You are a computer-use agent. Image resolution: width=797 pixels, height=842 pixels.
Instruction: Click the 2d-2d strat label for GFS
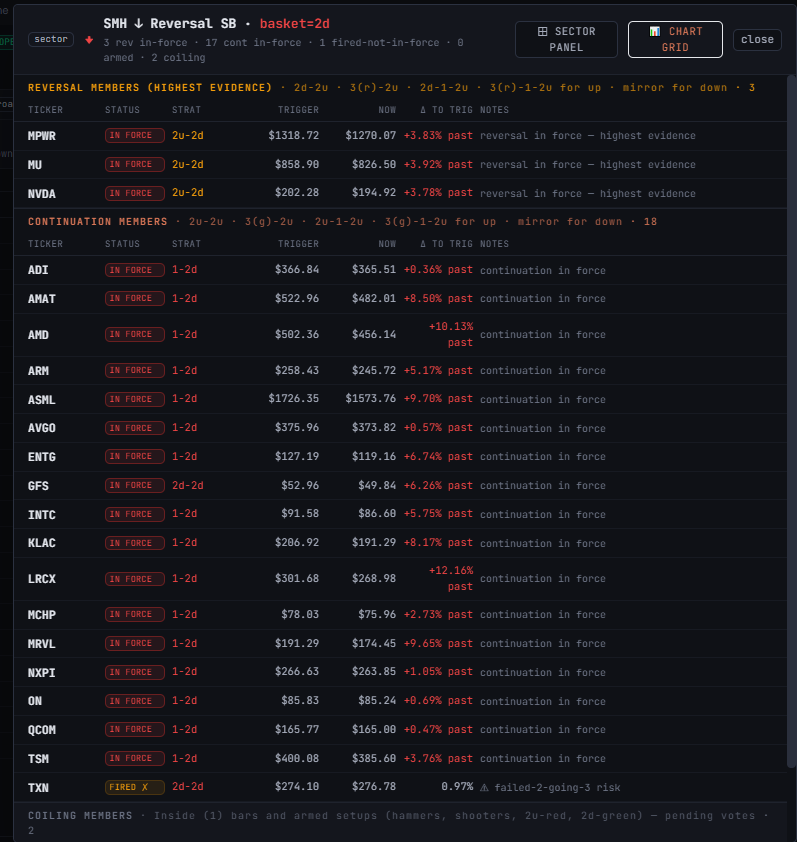pos(188,485)
